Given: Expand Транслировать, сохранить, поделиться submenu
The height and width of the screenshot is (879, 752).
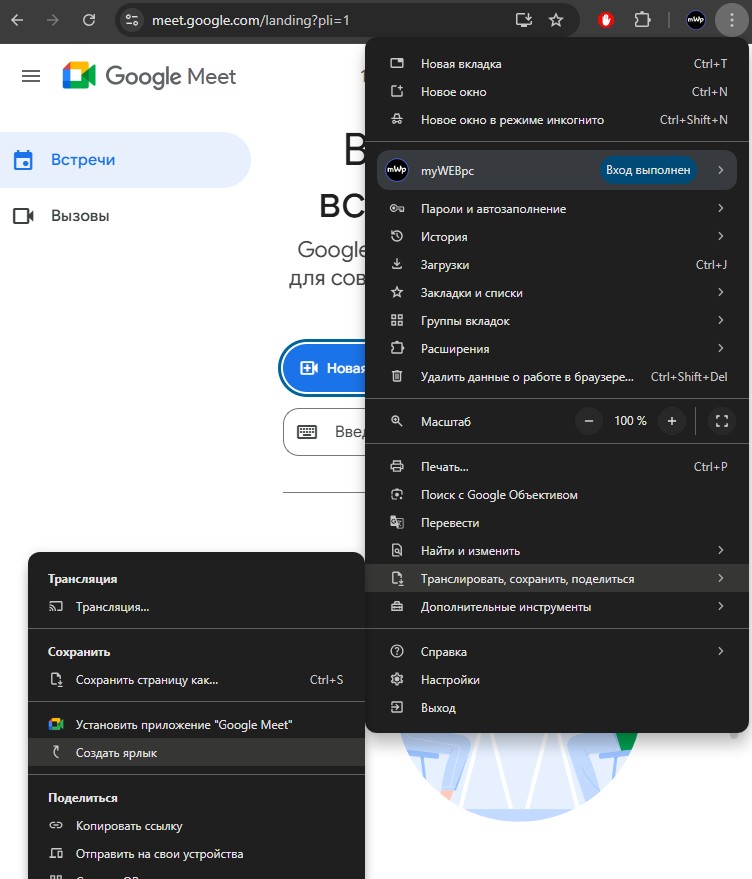Looking at the screenshot, I should click(x=558, y=579).
